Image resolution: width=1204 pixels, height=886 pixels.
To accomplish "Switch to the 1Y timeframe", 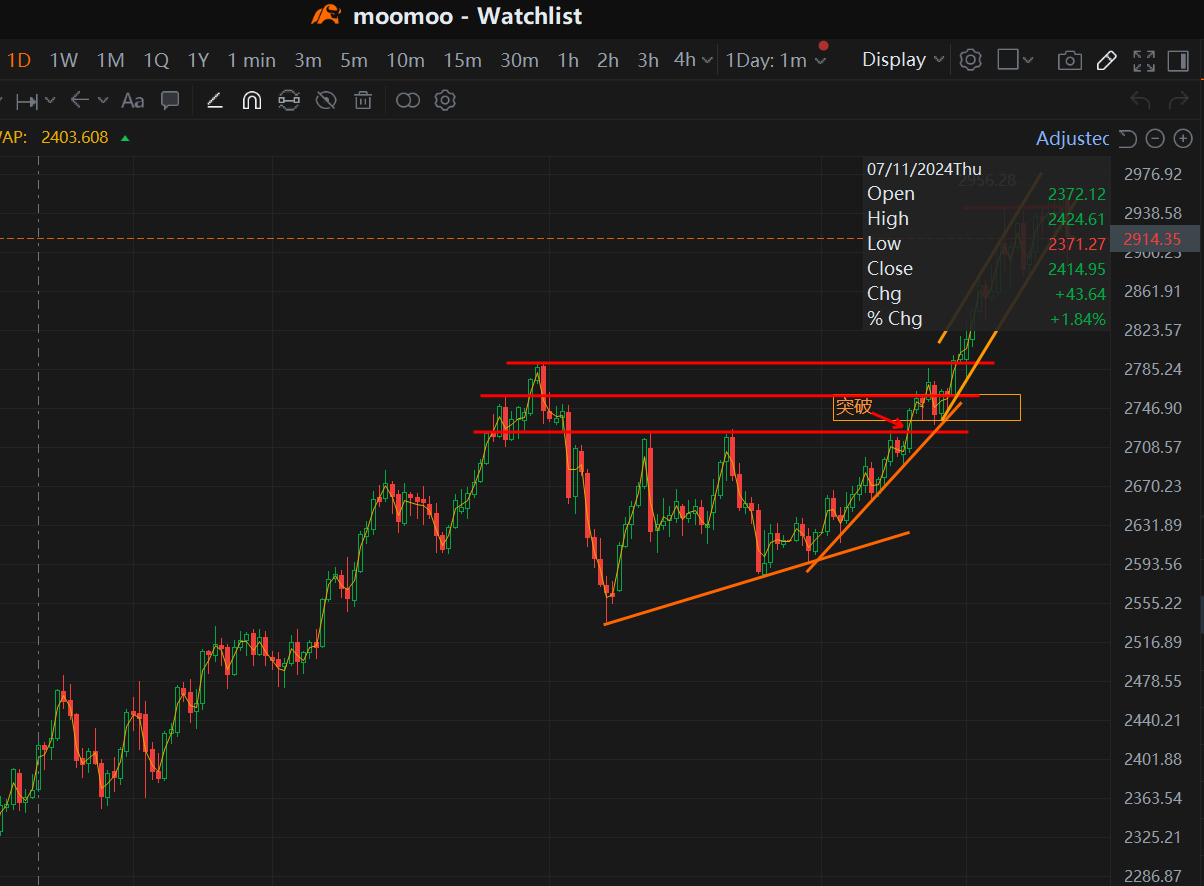I will pyautogui.click(x=198, y=60).
